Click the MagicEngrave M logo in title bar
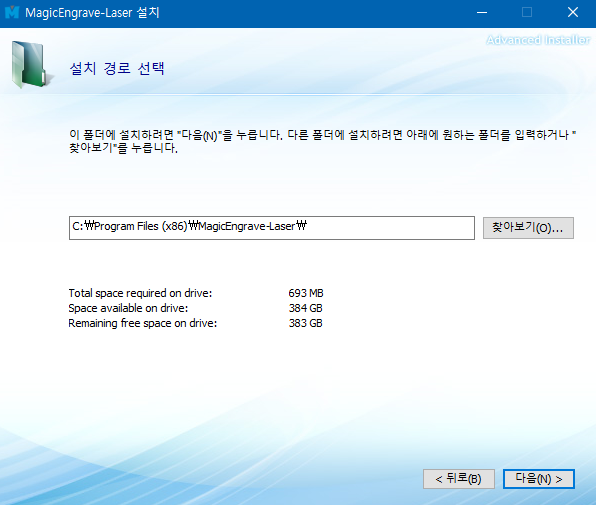 tap(12, 12)
